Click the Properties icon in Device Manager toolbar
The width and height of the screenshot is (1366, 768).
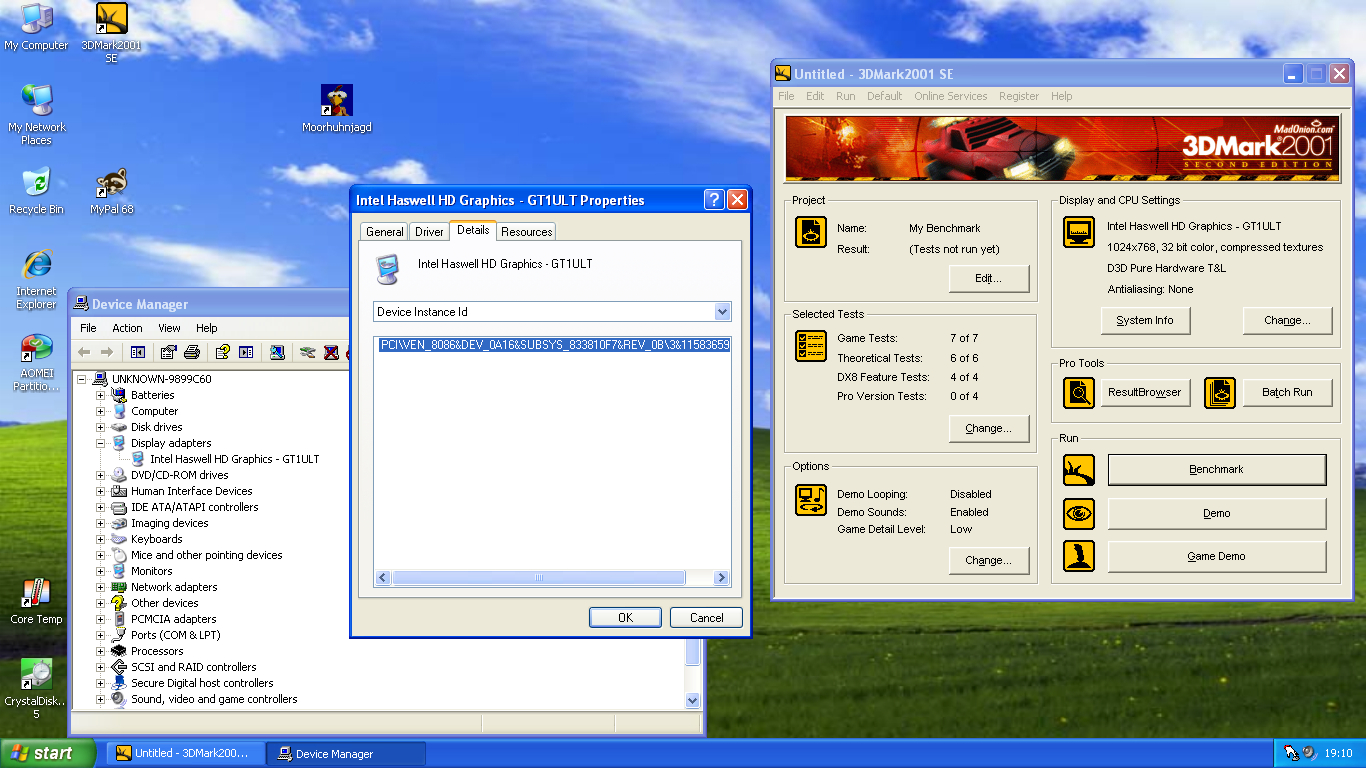pyautogui.click(x=168, y=352)
